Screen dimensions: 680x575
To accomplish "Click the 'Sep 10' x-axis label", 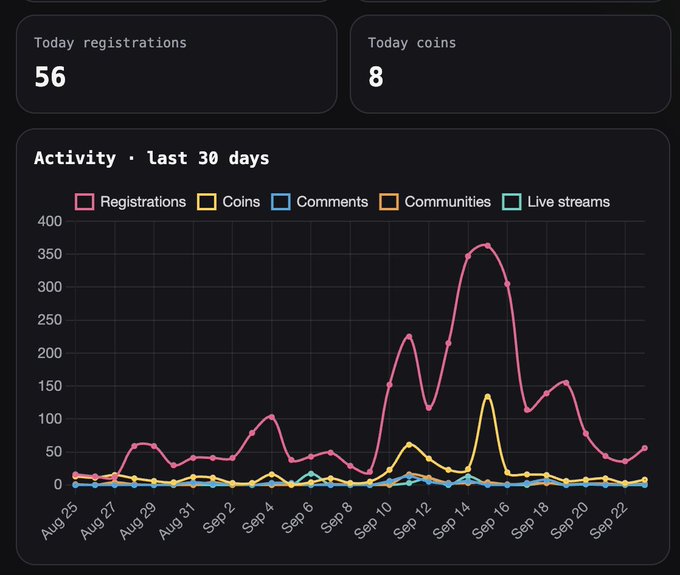I will [x=373, y=521].
